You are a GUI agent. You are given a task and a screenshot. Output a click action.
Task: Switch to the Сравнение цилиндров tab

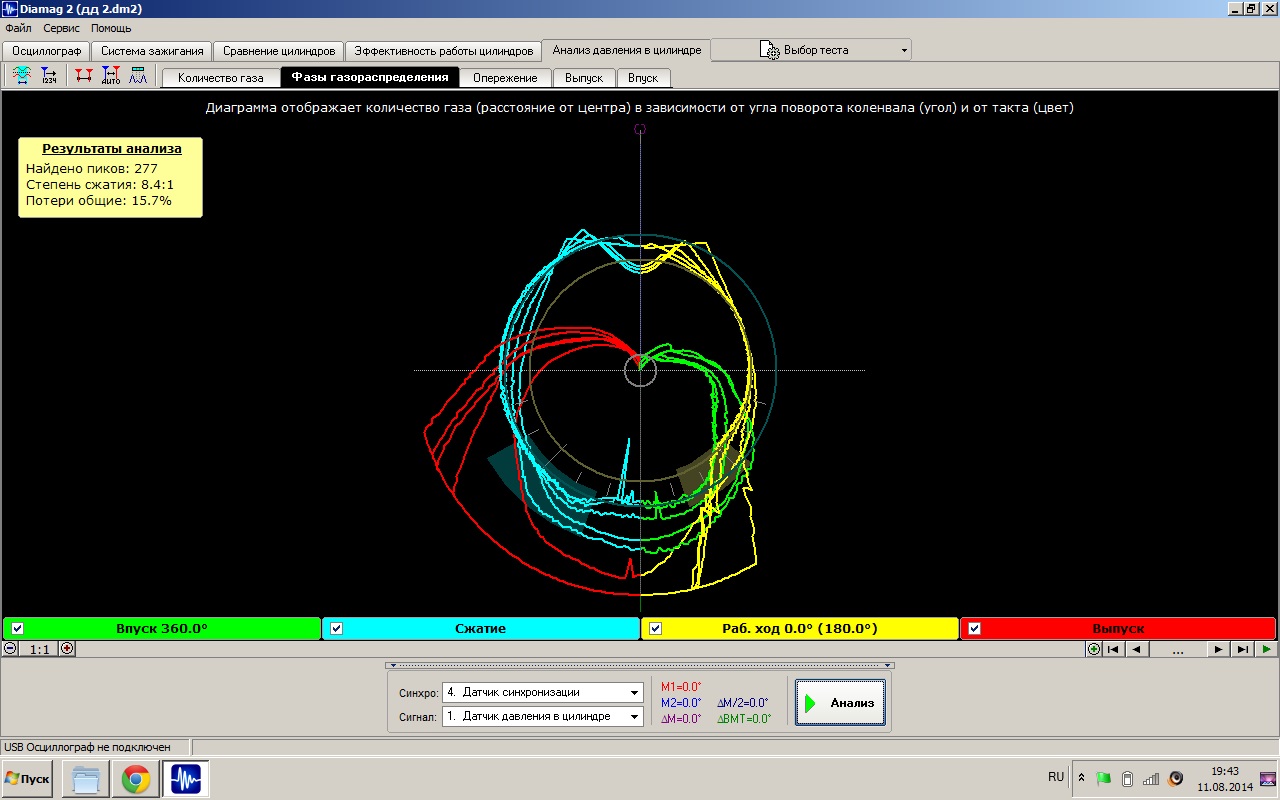tap(279, 50)
